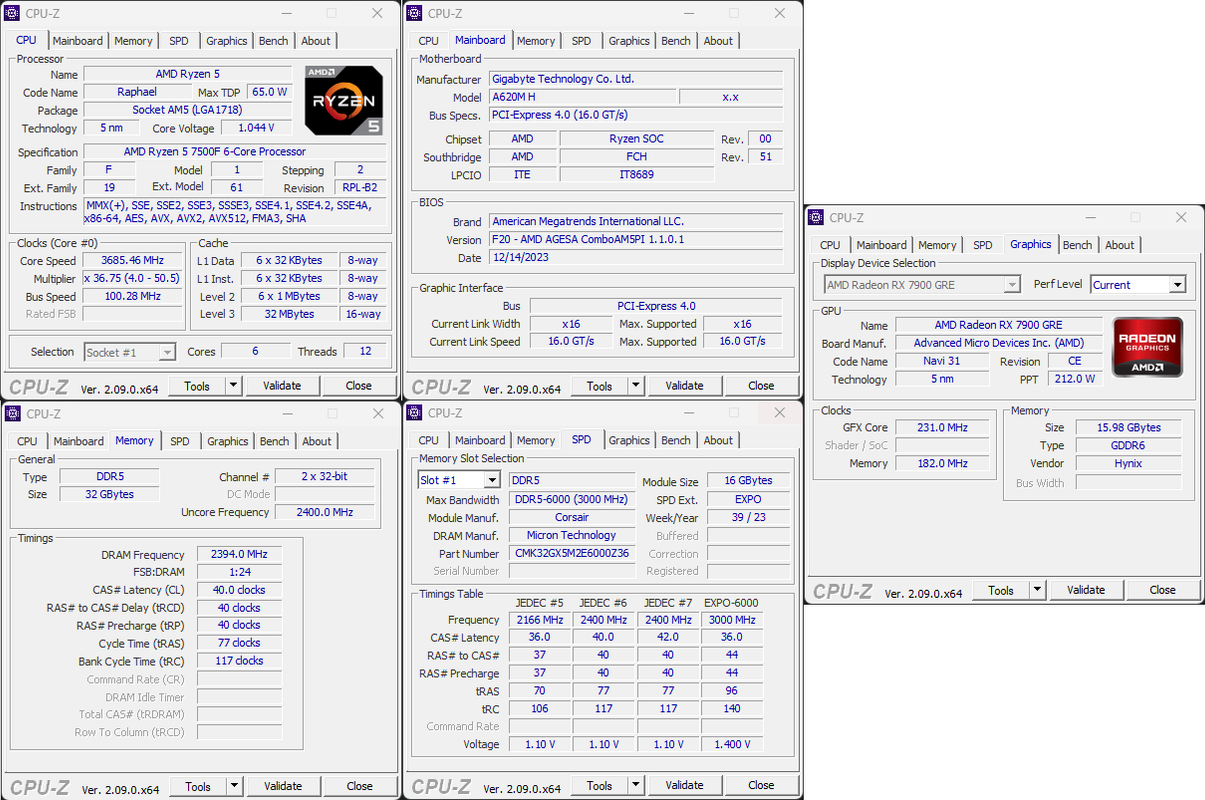Screen dimensions: 1205x800
Task: Select Graphics tab in Mainboard tab window
Action: [x=629, y=41]
